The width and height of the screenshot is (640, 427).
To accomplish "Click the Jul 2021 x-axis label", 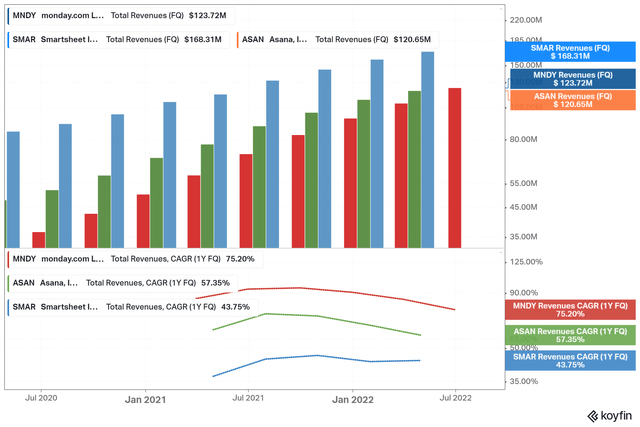I will click(248, 398).
